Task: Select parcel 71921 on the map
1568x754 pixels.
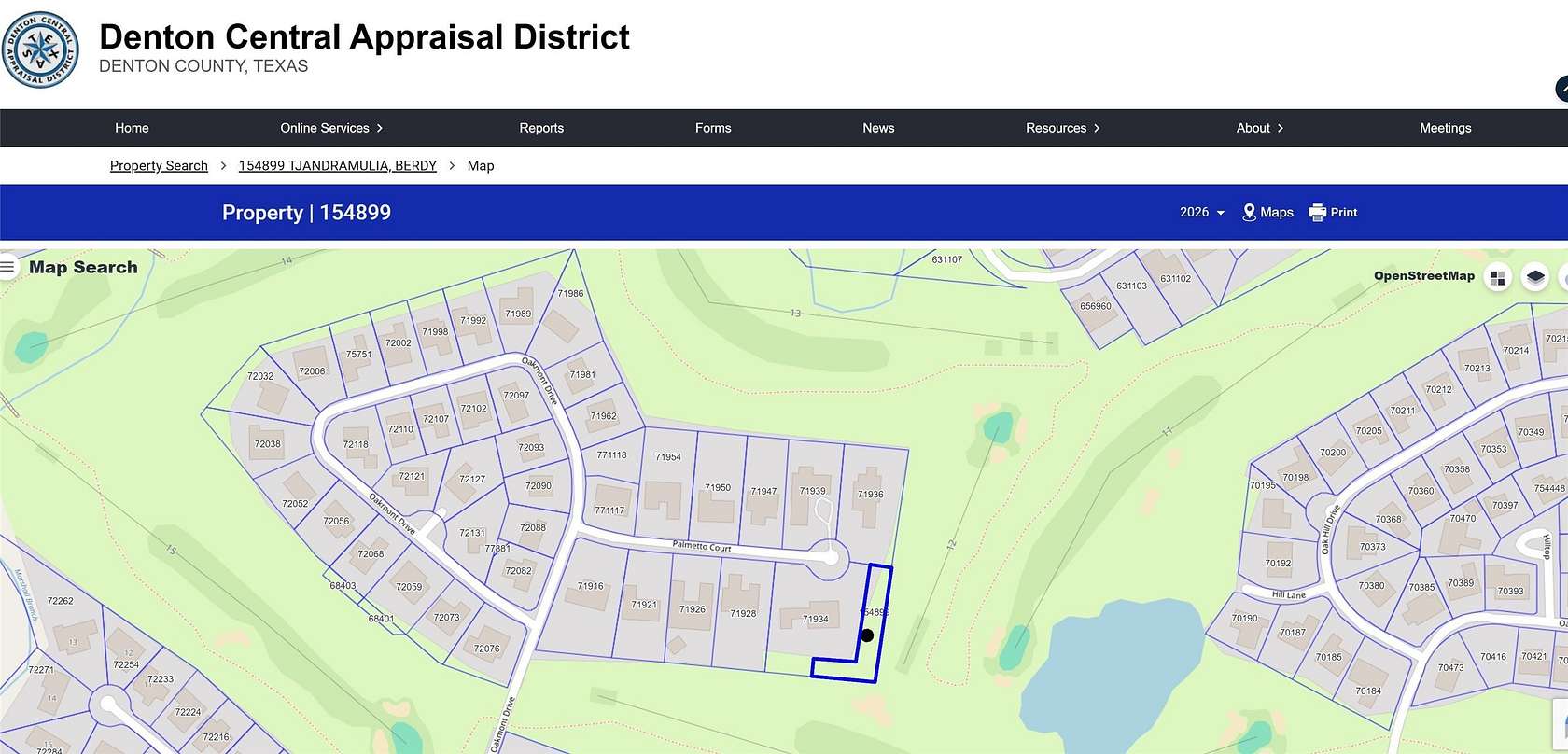Action: (x=644, y=605)
